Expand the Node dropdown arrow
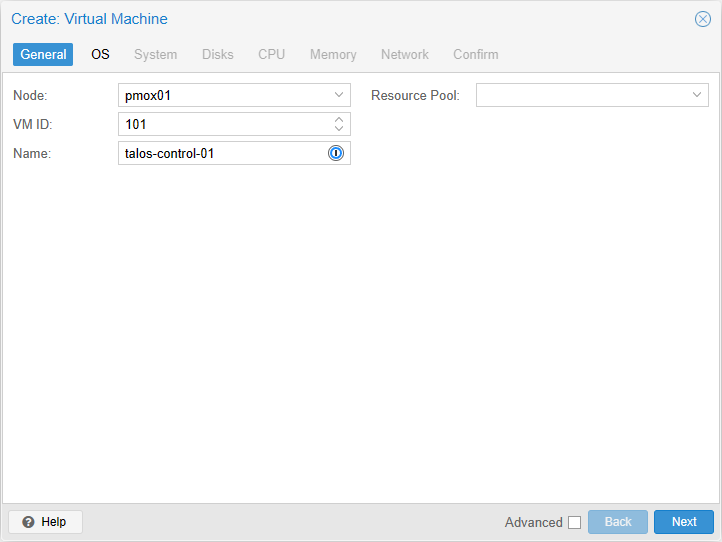Screen dimensions: 722x542 coord(339,95)
